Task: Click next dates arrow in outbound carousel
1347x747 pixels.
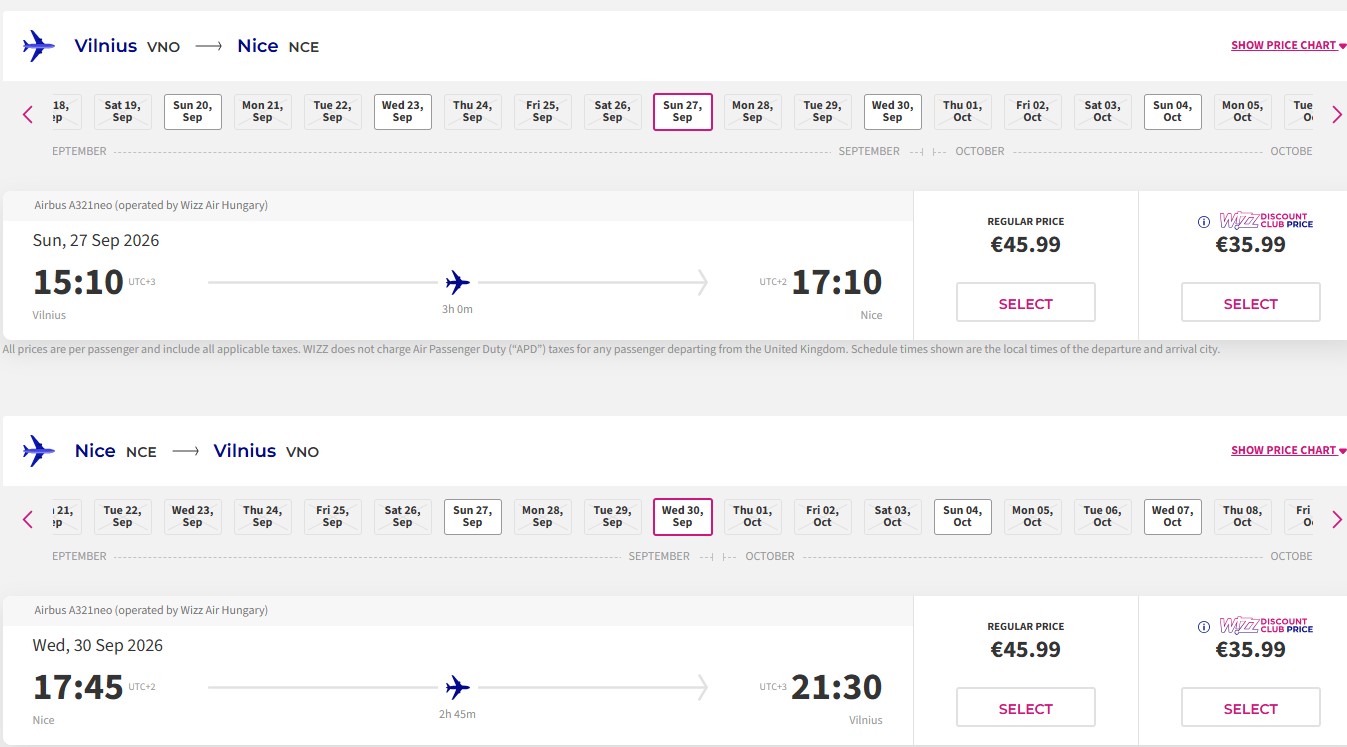Action: coord(1337,114)
